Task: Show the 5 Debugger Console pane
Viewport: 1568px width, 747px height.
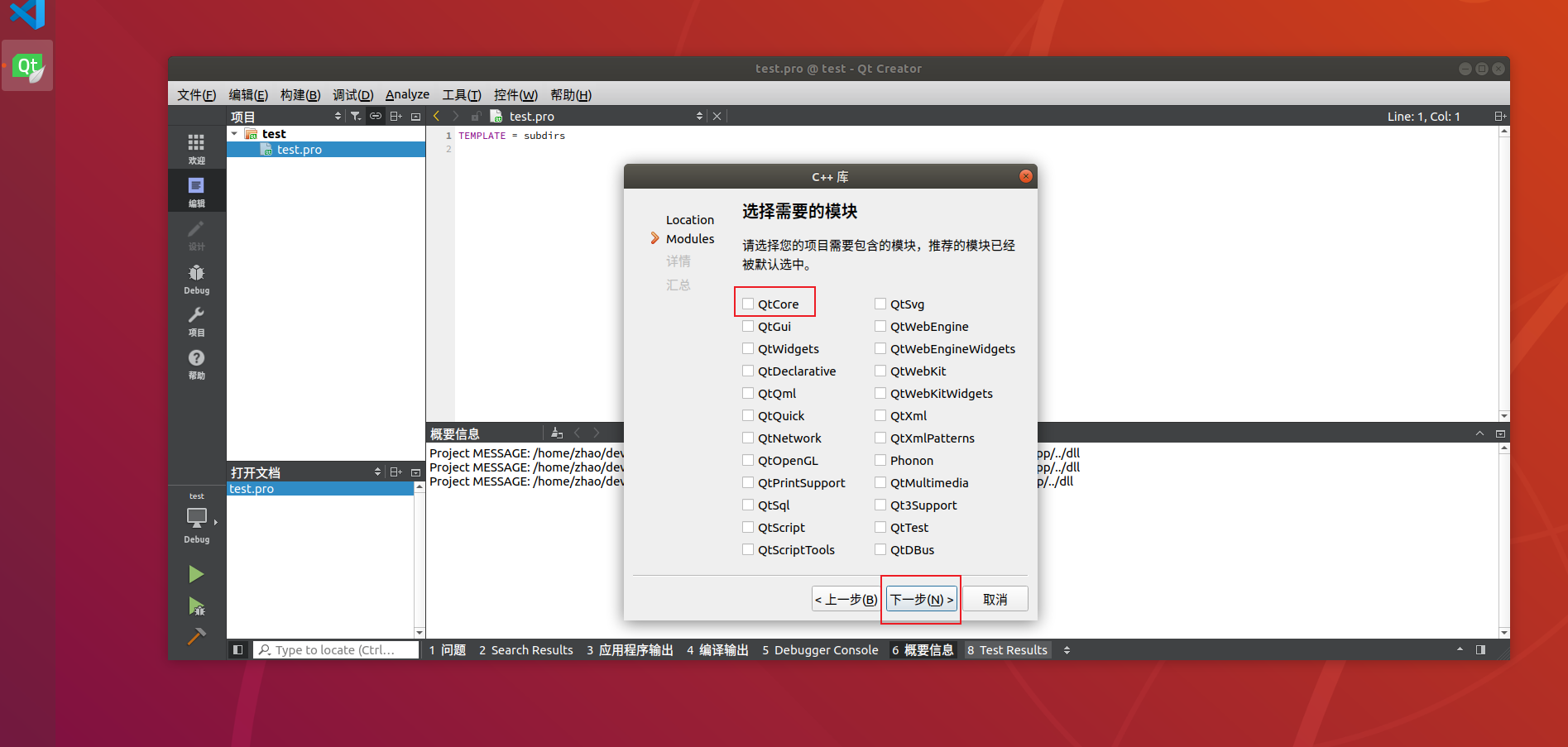Action: [x=820, y=650]
